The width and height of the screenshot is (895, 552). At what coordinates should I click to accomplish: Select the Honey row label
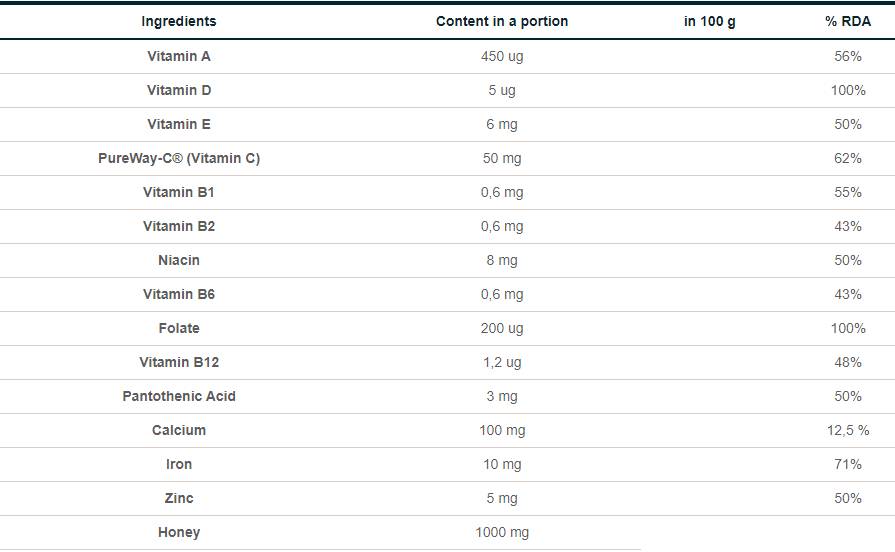178,532
